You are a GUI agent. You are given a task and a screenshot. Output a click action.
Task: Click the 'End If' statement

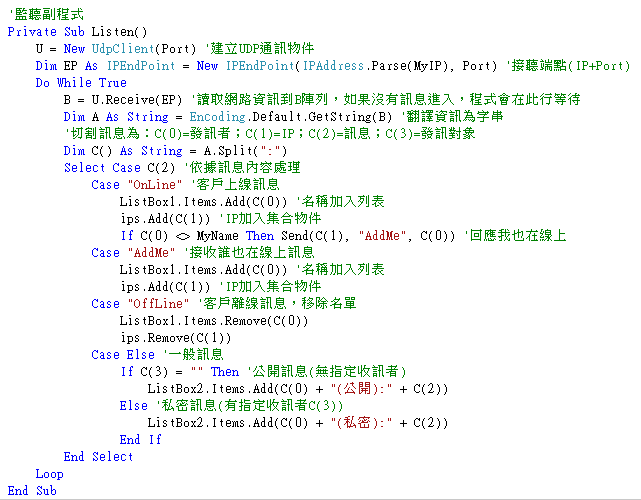pos(141,440)
